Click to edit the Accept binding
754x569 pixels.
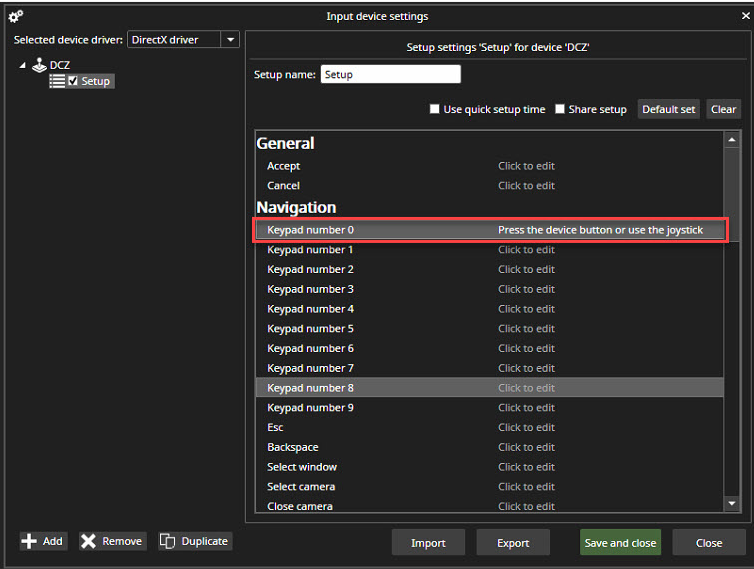point(526,166)
